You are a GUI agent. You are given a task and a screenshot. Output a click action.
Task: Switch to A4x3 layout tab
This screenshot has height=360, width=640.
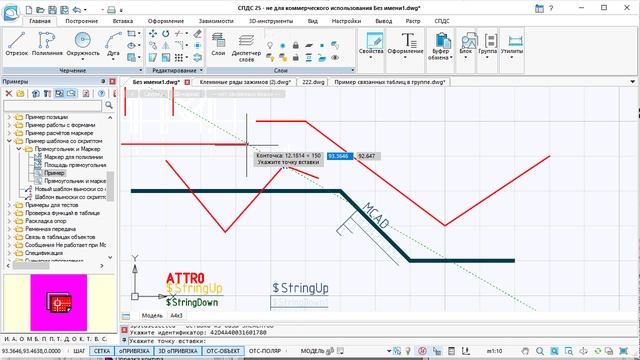pyautogui.click(x=176, y=316)
